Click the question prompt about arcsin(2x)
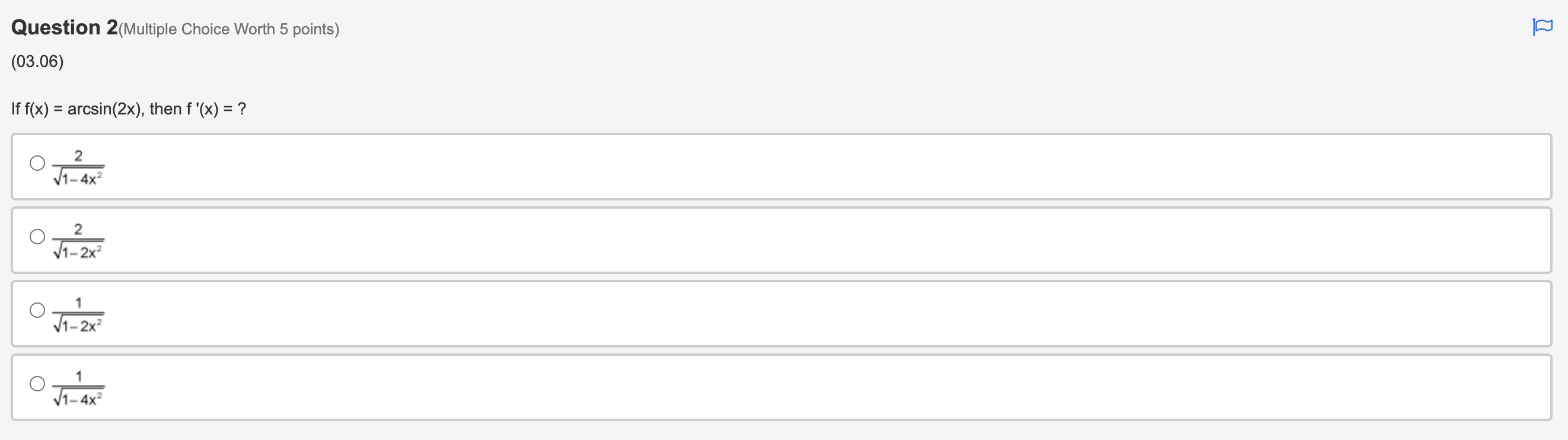The image size is (1568, 440). pyautogui.click(x=129, y=109)
